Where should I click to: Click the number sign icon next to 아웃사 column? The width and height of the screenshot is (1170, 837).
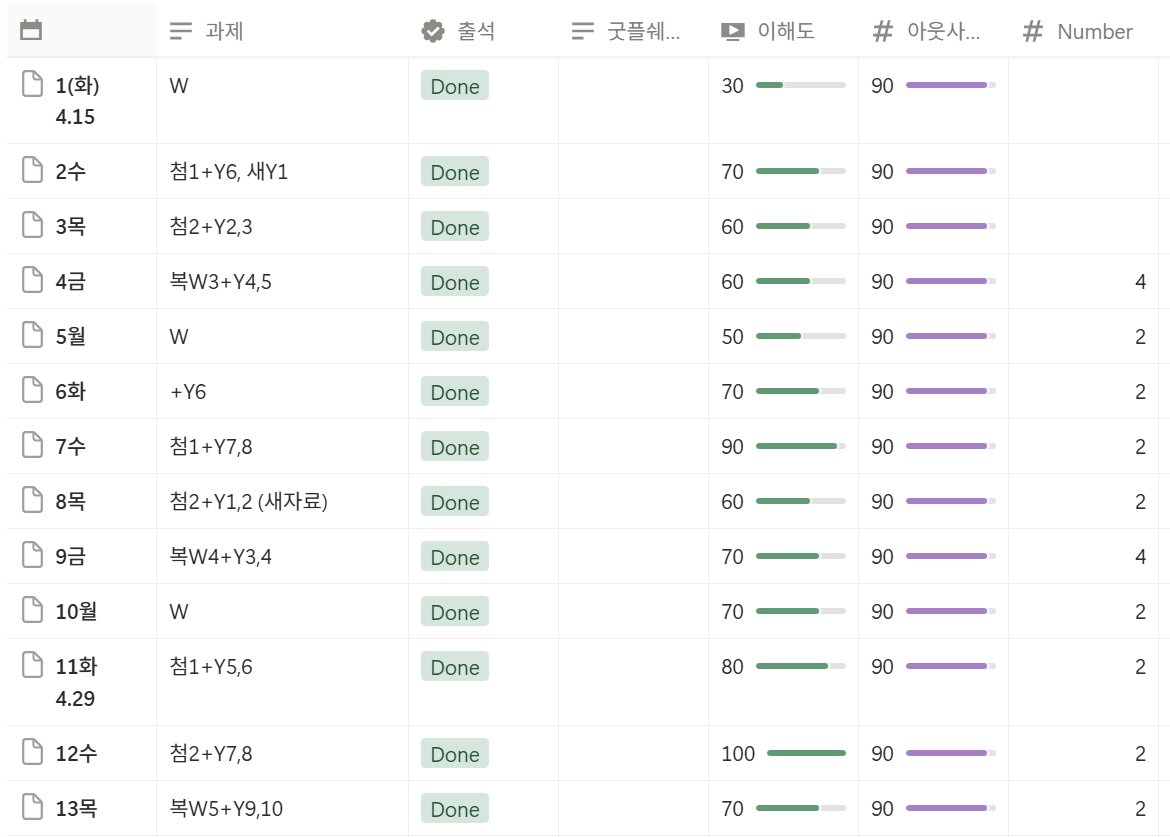882,31
